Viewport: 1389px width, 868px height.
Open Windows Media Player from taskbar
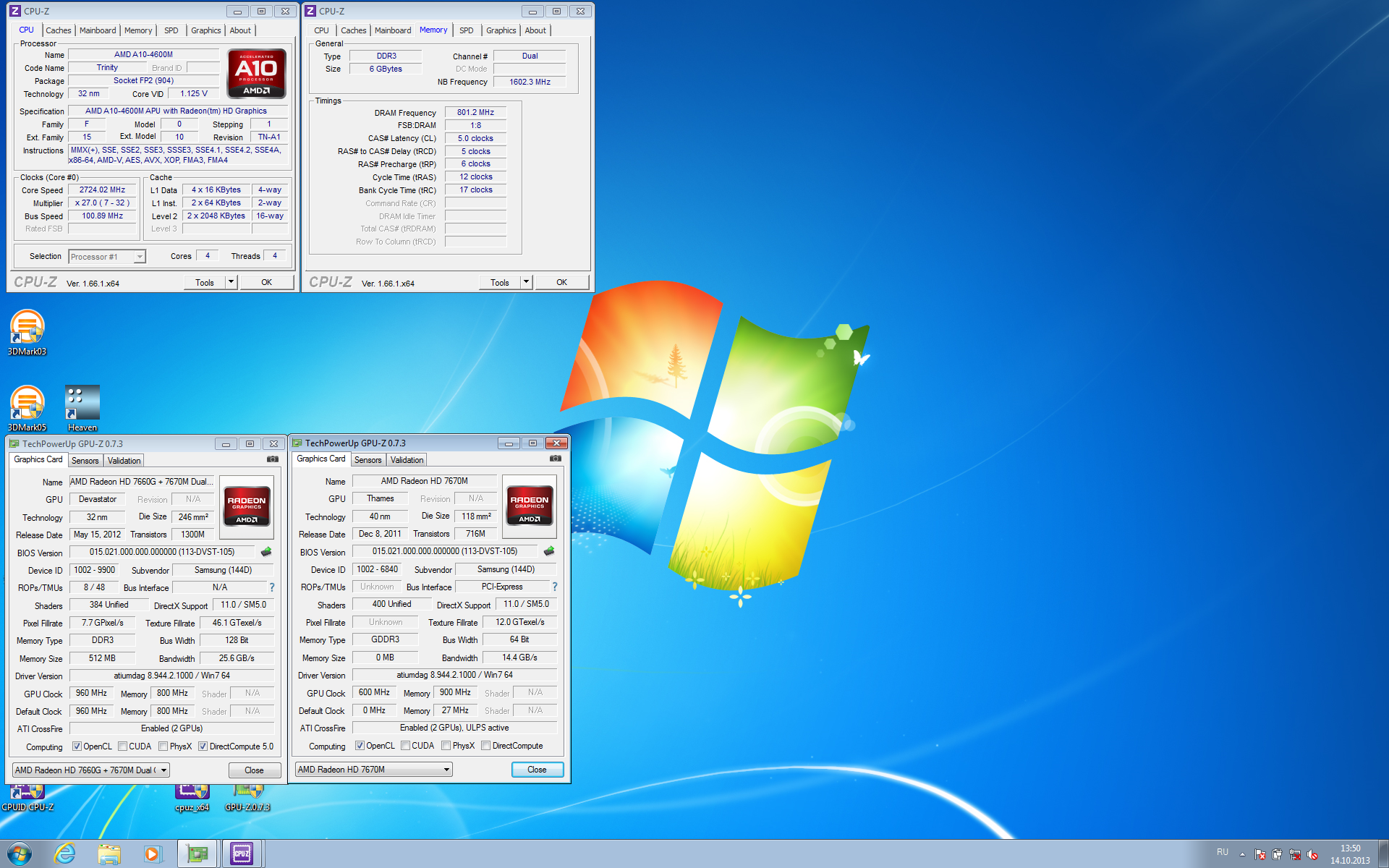(152, 854)
